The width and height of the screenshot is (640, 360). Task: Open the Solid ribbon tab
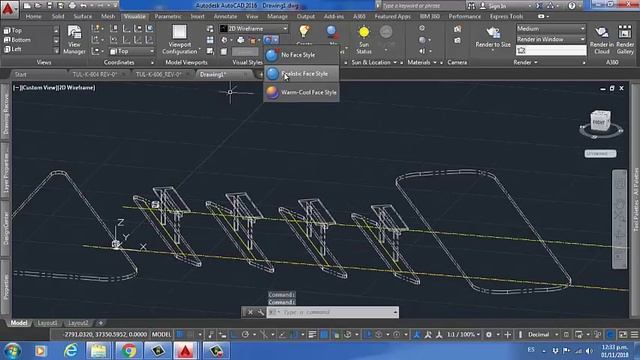coord(58,17)
